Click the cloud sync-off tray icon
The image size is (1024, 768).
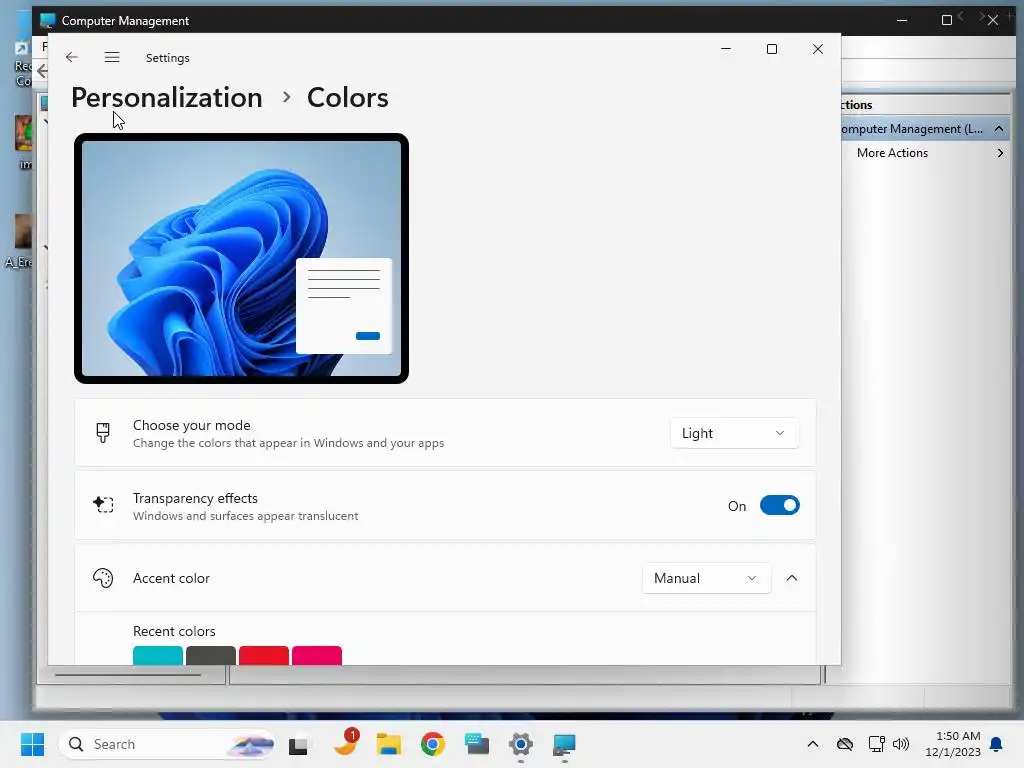point(844,744)
